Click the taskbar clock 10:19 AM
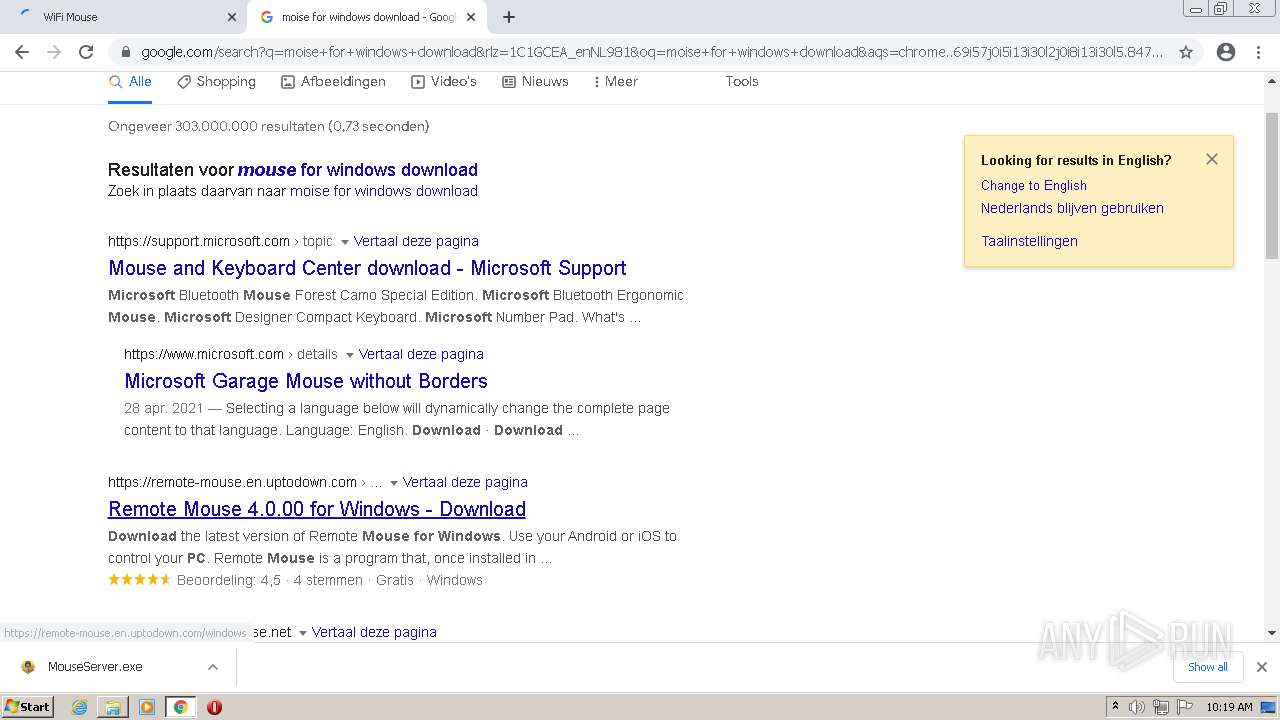The image size is (1280, 720). click(1229, 707)
